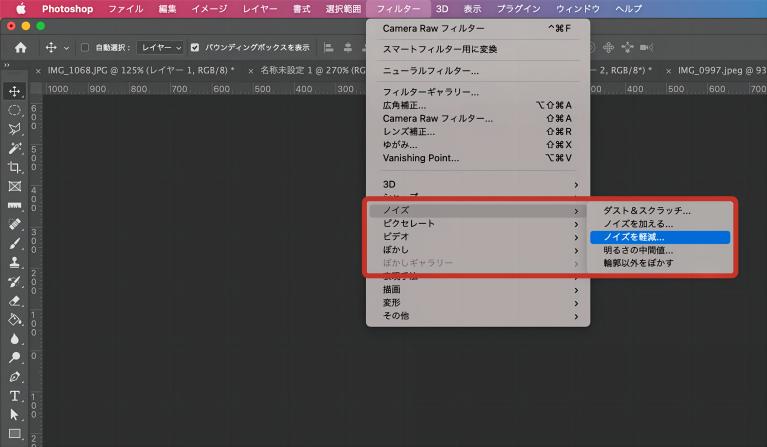Expand the toolbox double-arrow toggle

coord(7,65)
